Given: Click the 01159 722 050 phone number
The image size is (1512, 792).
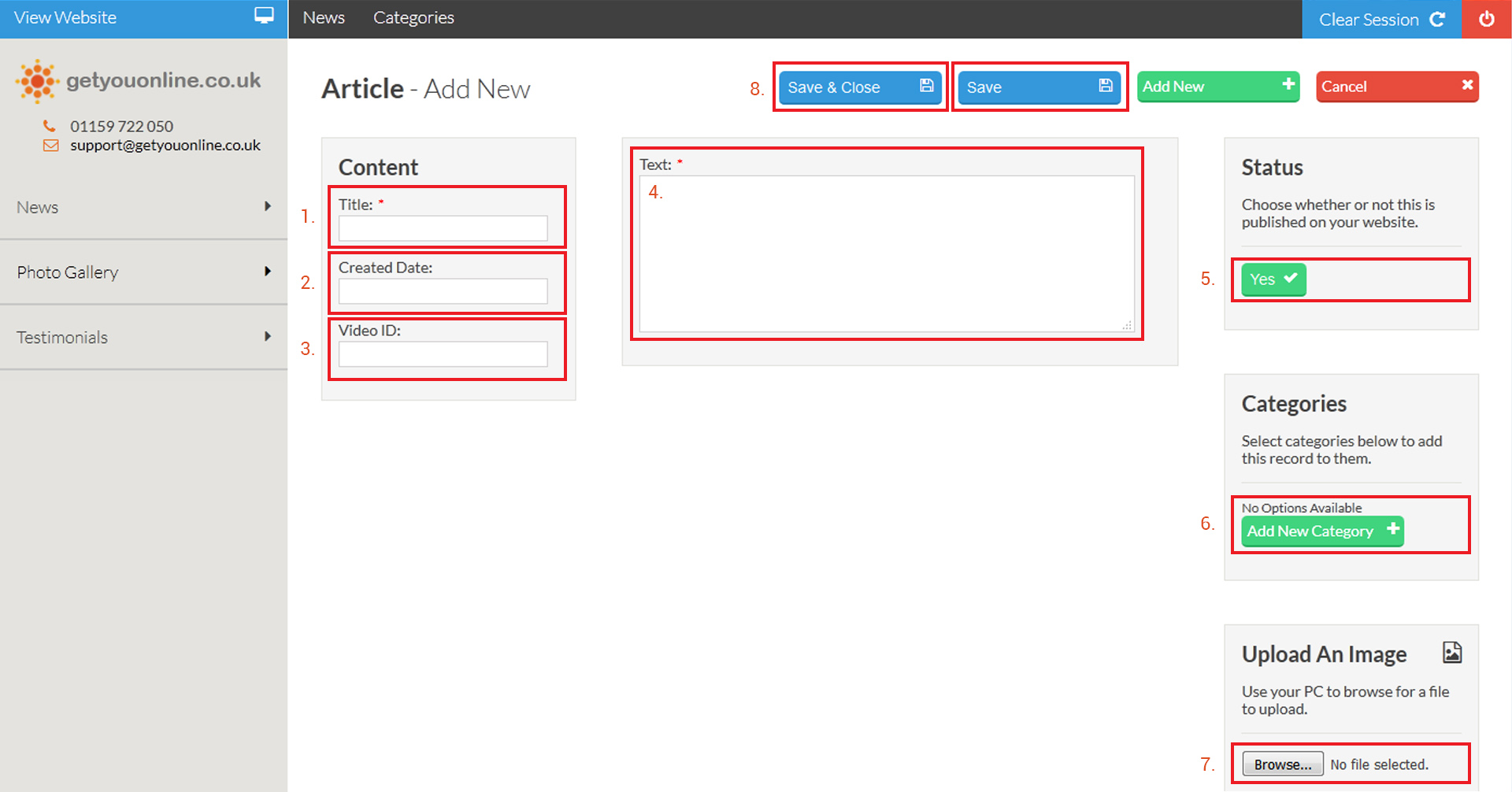Looking at the screenshot, I should click(x=122, y=126).
